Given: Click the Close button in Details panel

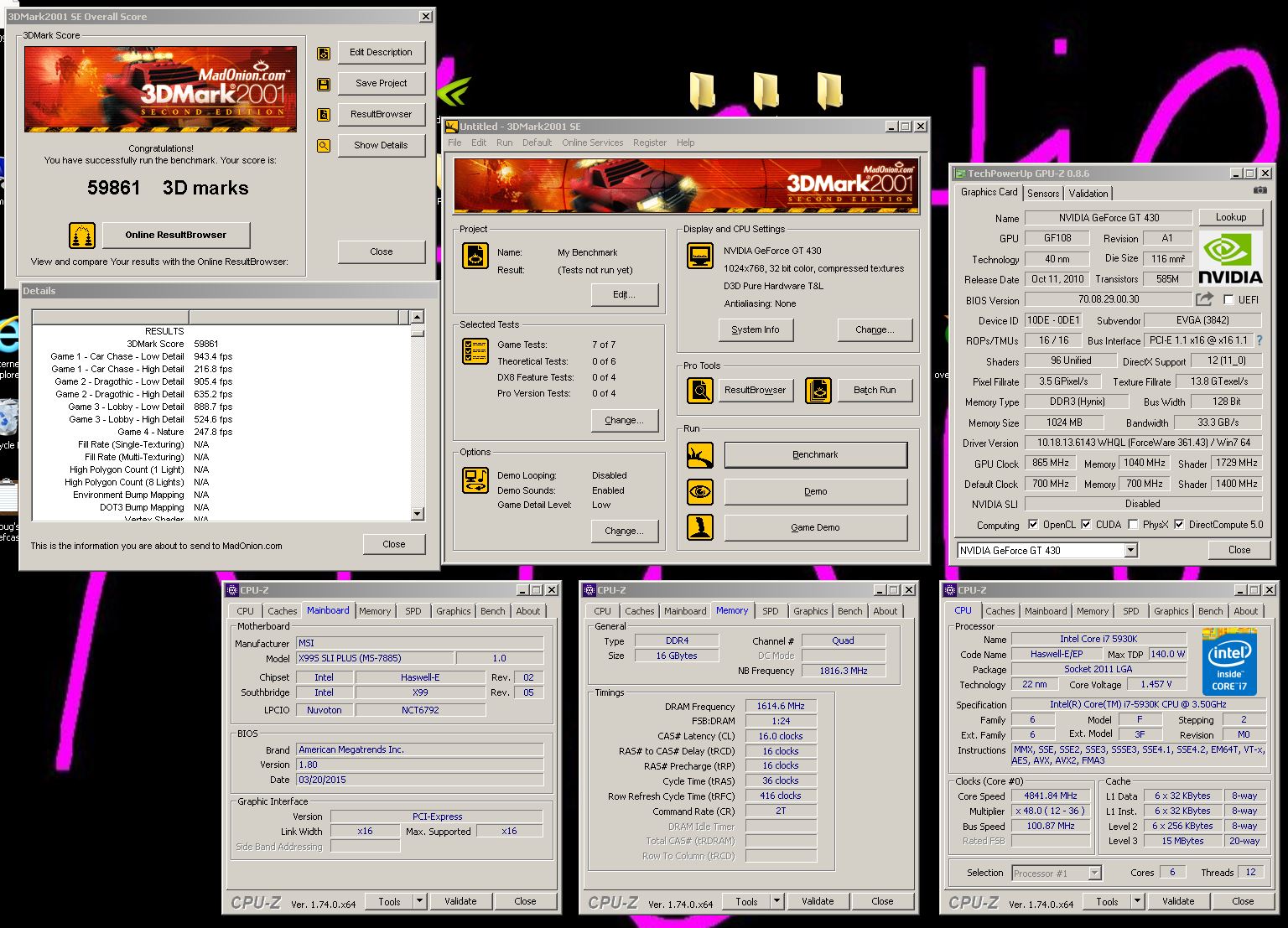Looking at the screenshot, I should (x=394, y=544).
